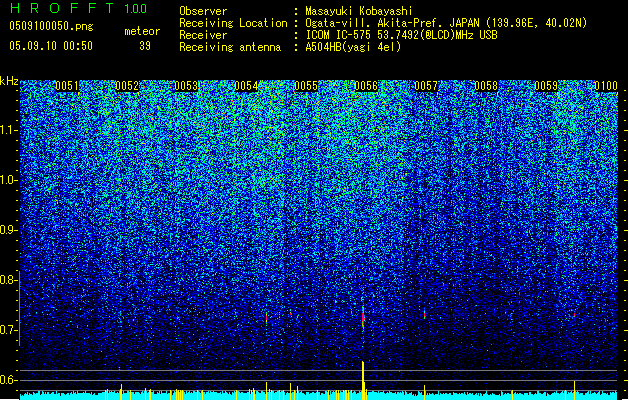This screenshot has width=629, height=400.
Task: Select the A504HB(yagi 4el) antenna text
Action: [353, 47]
